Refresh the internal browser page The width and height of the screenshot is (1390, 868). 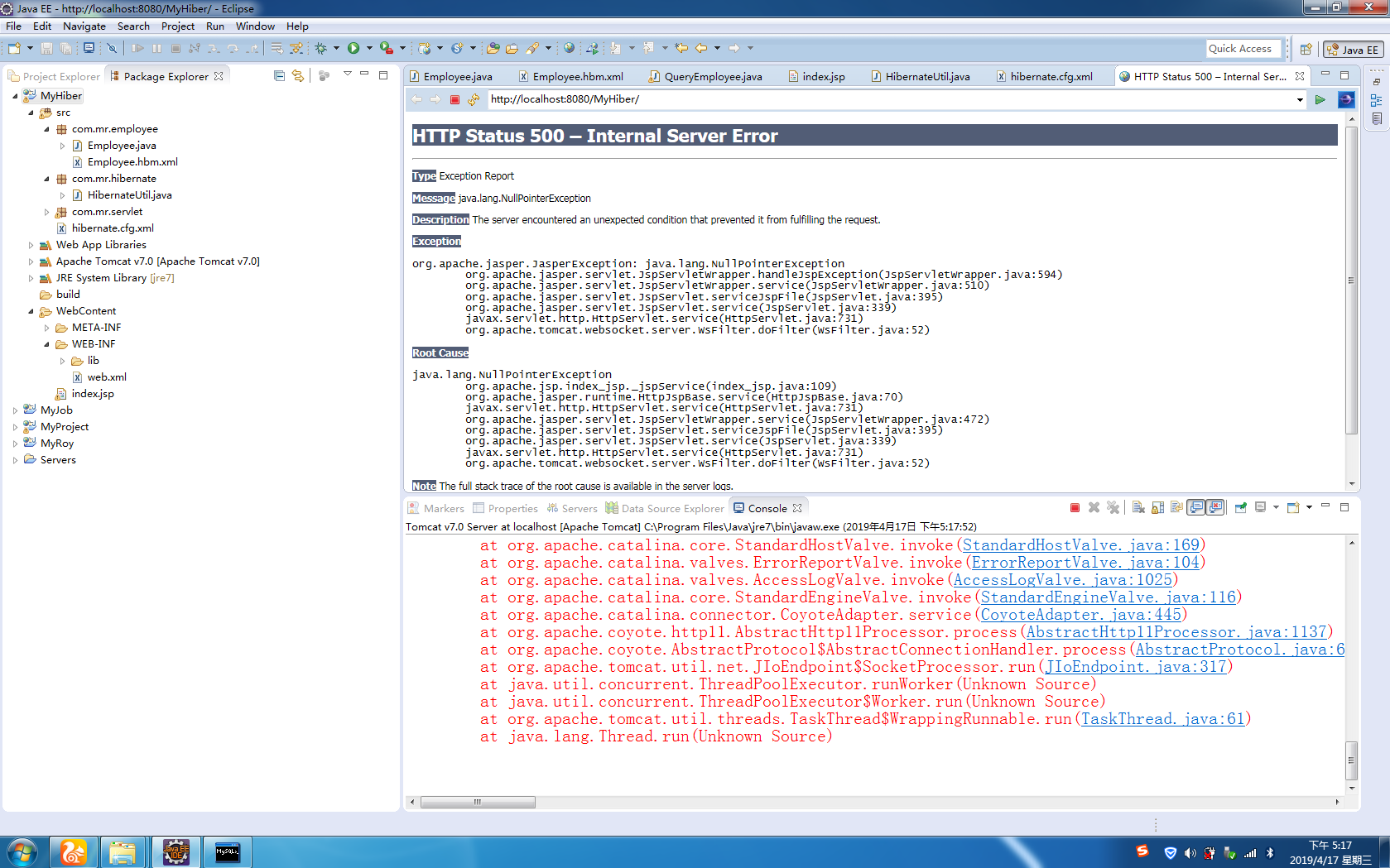coord(474,99)
